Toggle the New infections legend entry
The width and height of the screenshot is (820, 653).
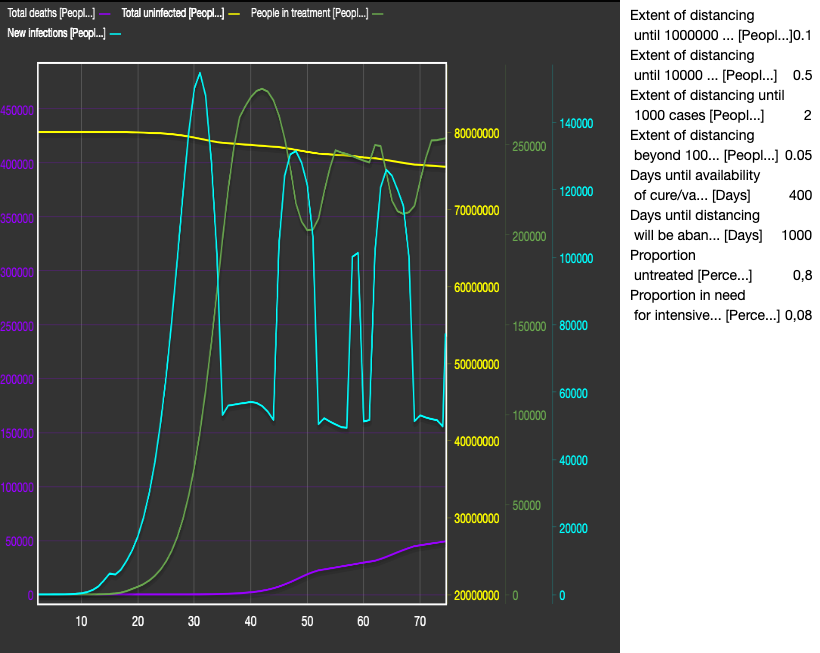[x=64, y=33]
